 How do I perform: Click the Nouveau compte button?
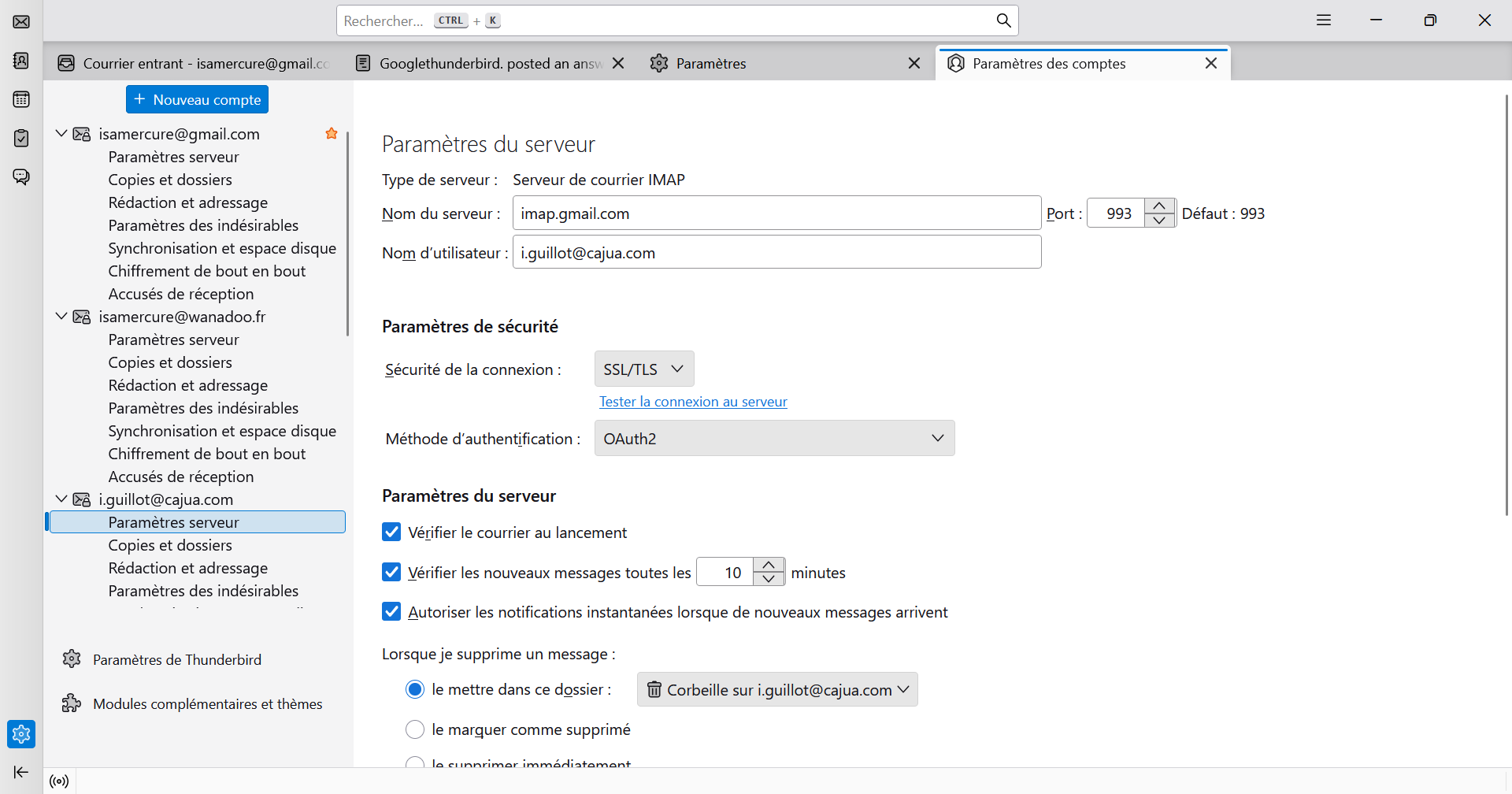pyautogui.click(x=197, y=99)
